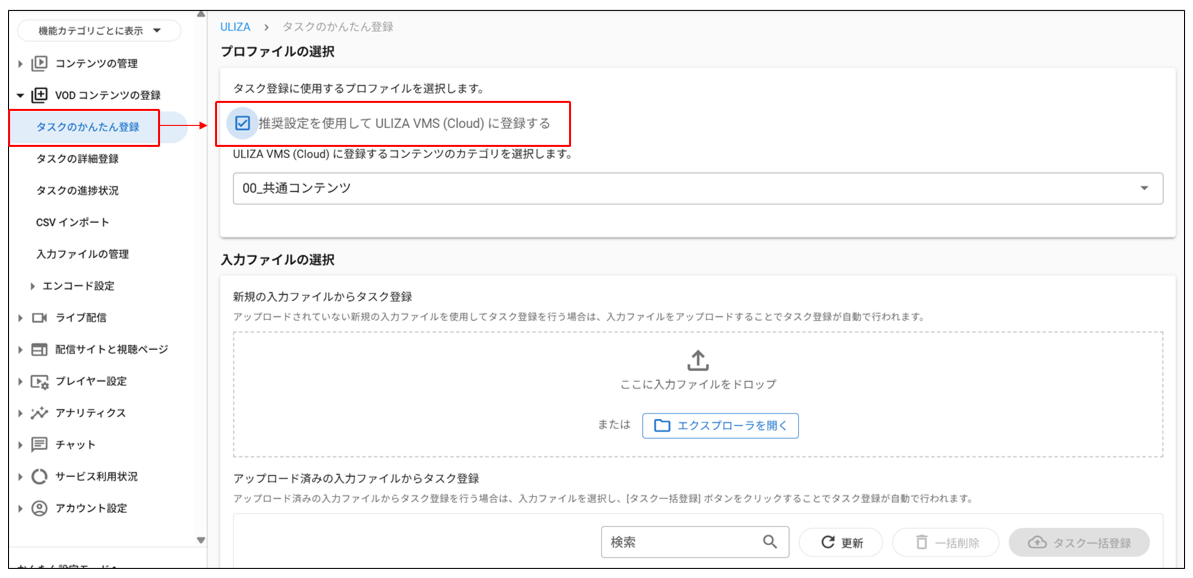
Task: Open アカウント設定 via its account icon
Action: pos(39,509)
